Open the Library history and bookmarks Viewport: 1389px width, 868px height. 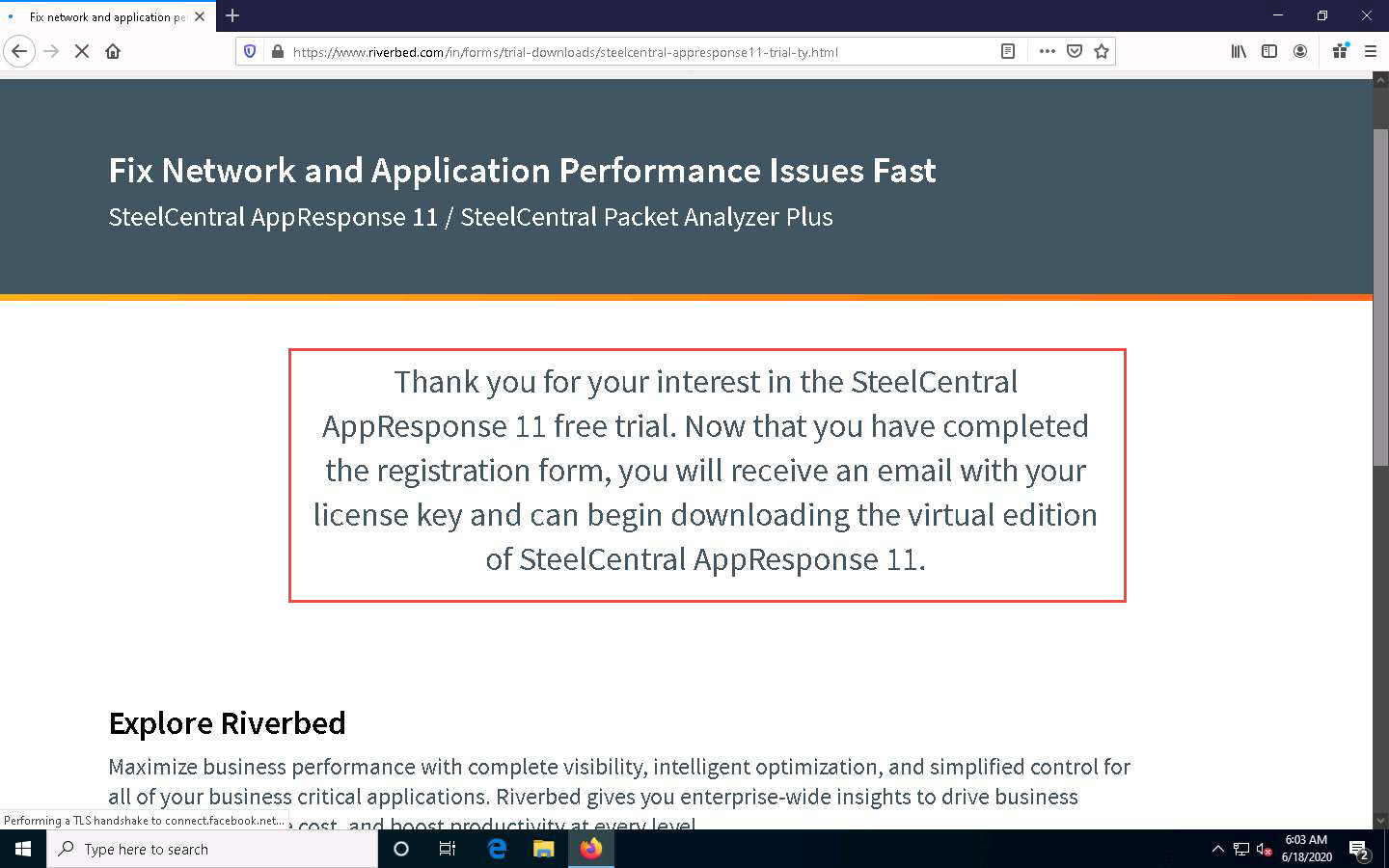(1239, 52)
